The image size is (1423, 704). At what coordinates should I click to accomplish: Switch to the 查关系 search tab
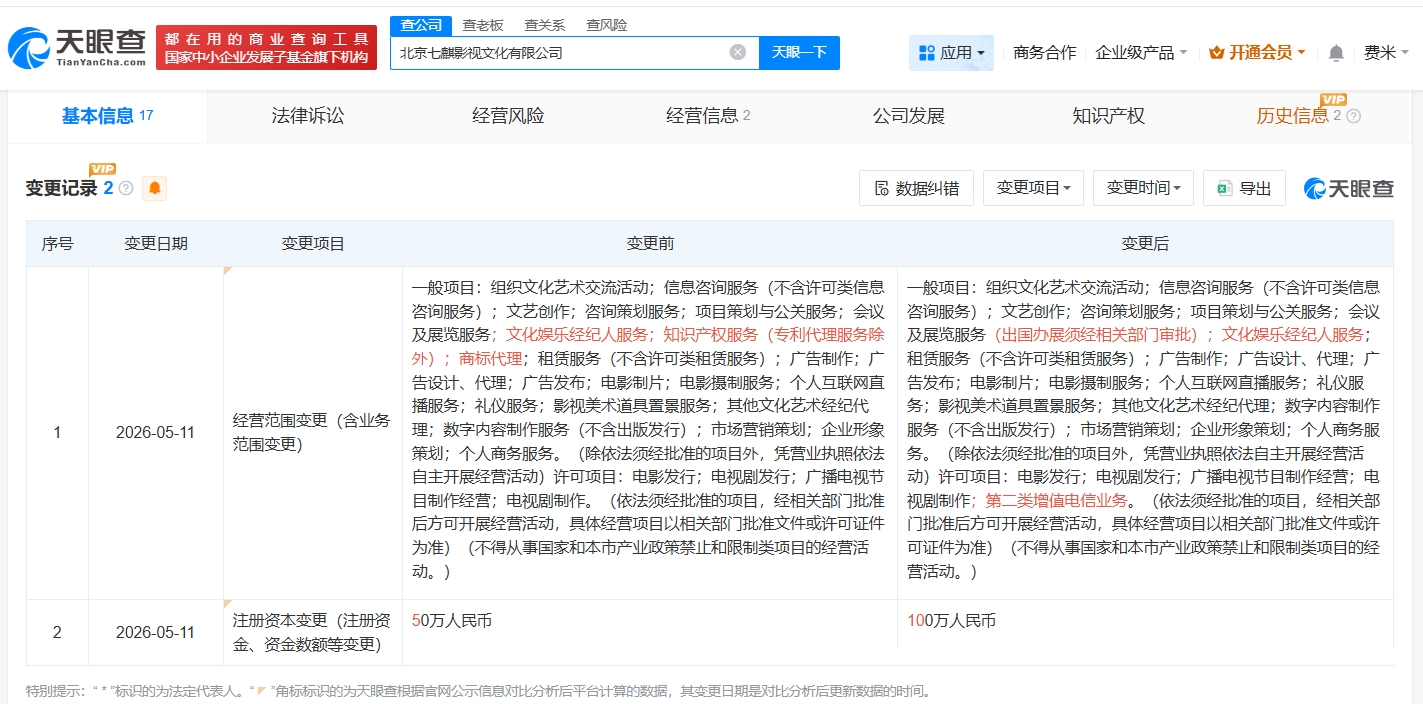pyautogui.click(x=545, y=25)
